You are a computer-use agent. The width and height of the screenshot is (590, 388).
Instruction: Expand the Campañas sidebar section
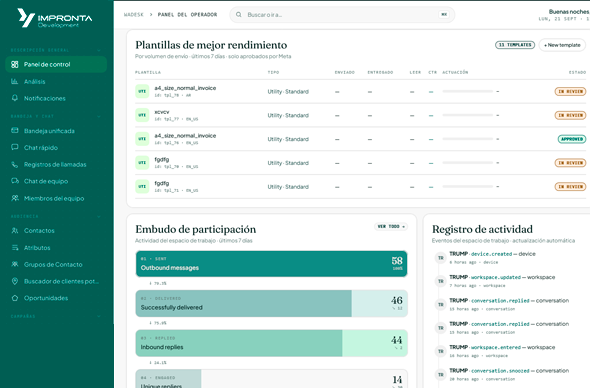pos(99,316)
